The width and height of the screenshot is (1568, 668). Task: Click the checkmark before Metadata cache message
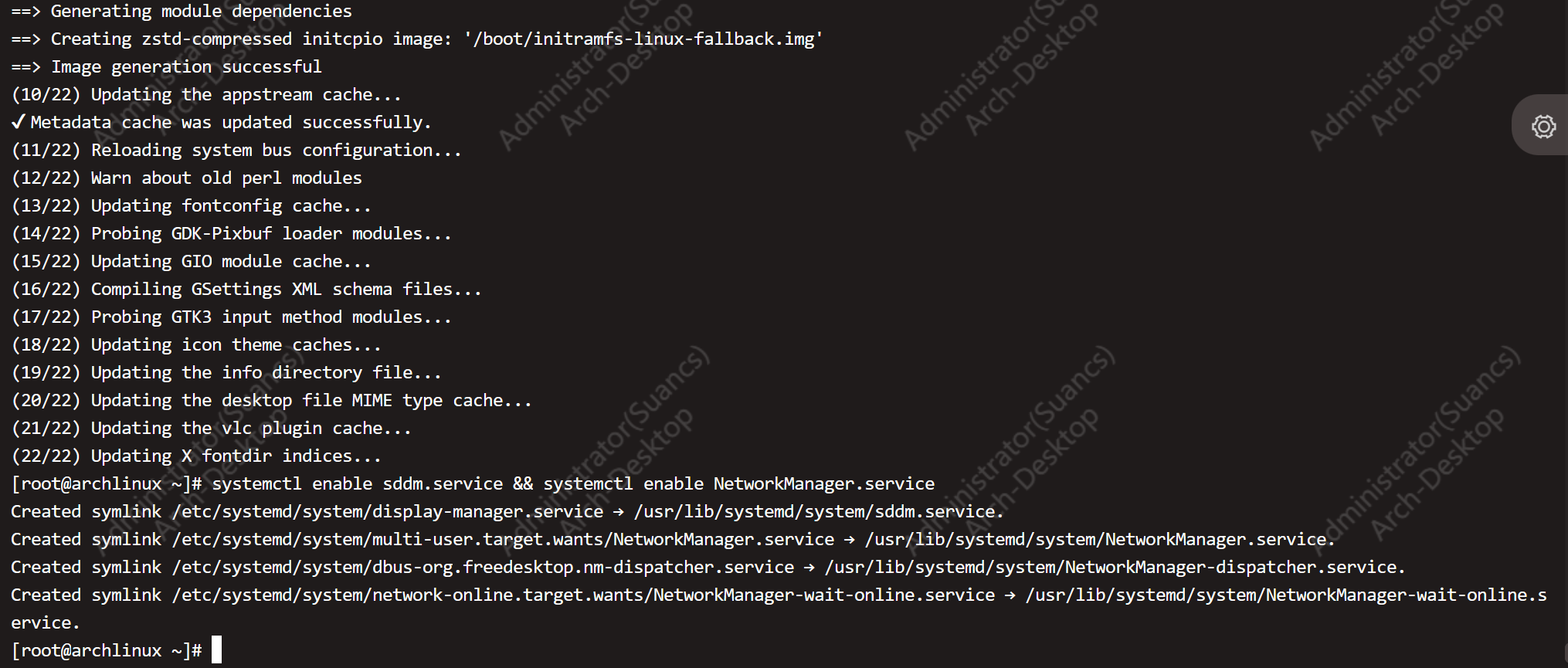[x=19, y=122]
